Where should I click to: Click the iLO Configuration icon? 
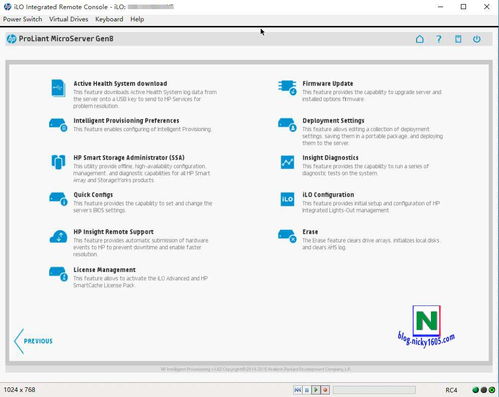(x=287, y=199)
